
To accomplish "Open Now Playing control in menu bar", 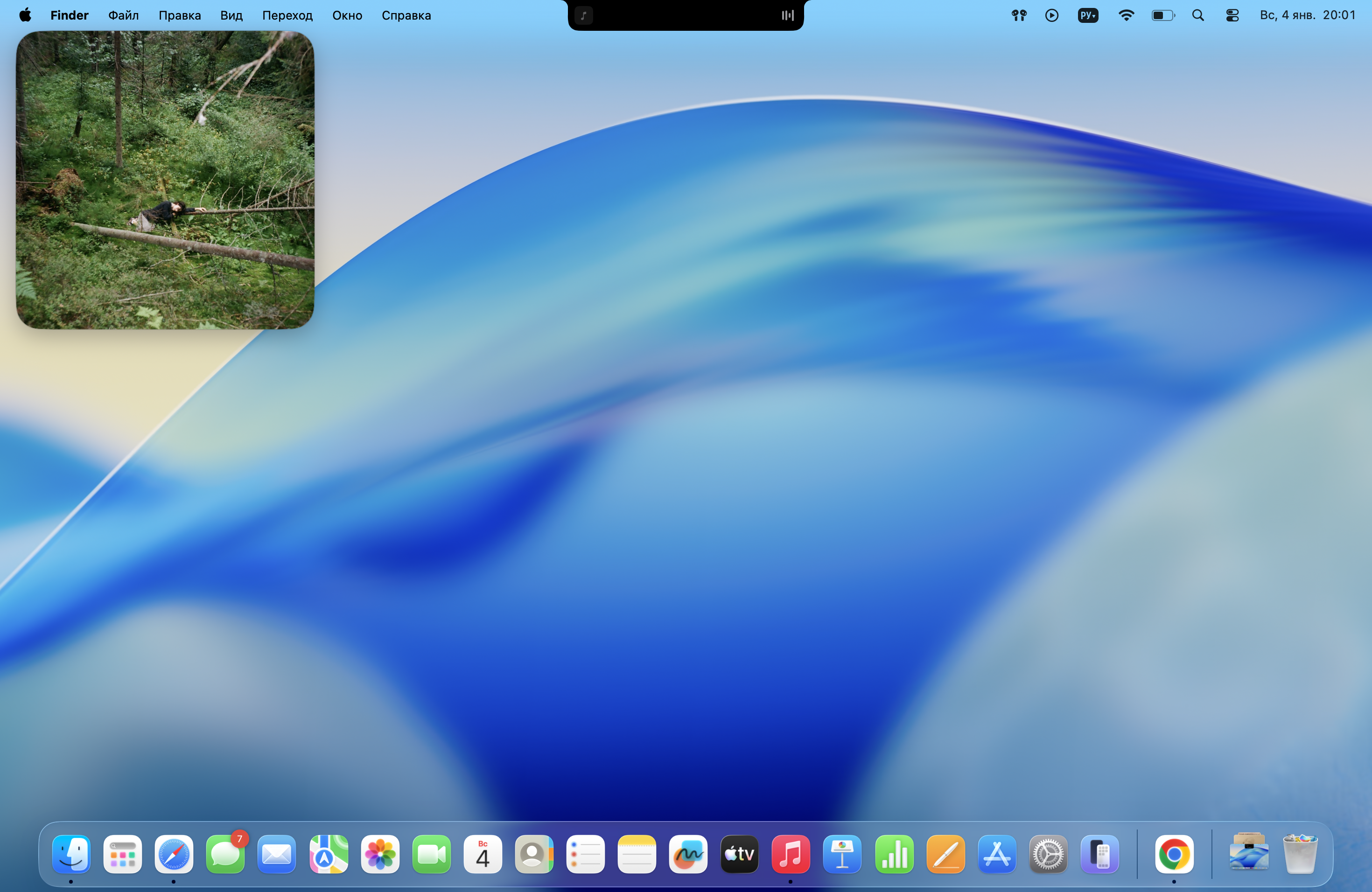I will pyautogui.click(x=1051, y=15).
